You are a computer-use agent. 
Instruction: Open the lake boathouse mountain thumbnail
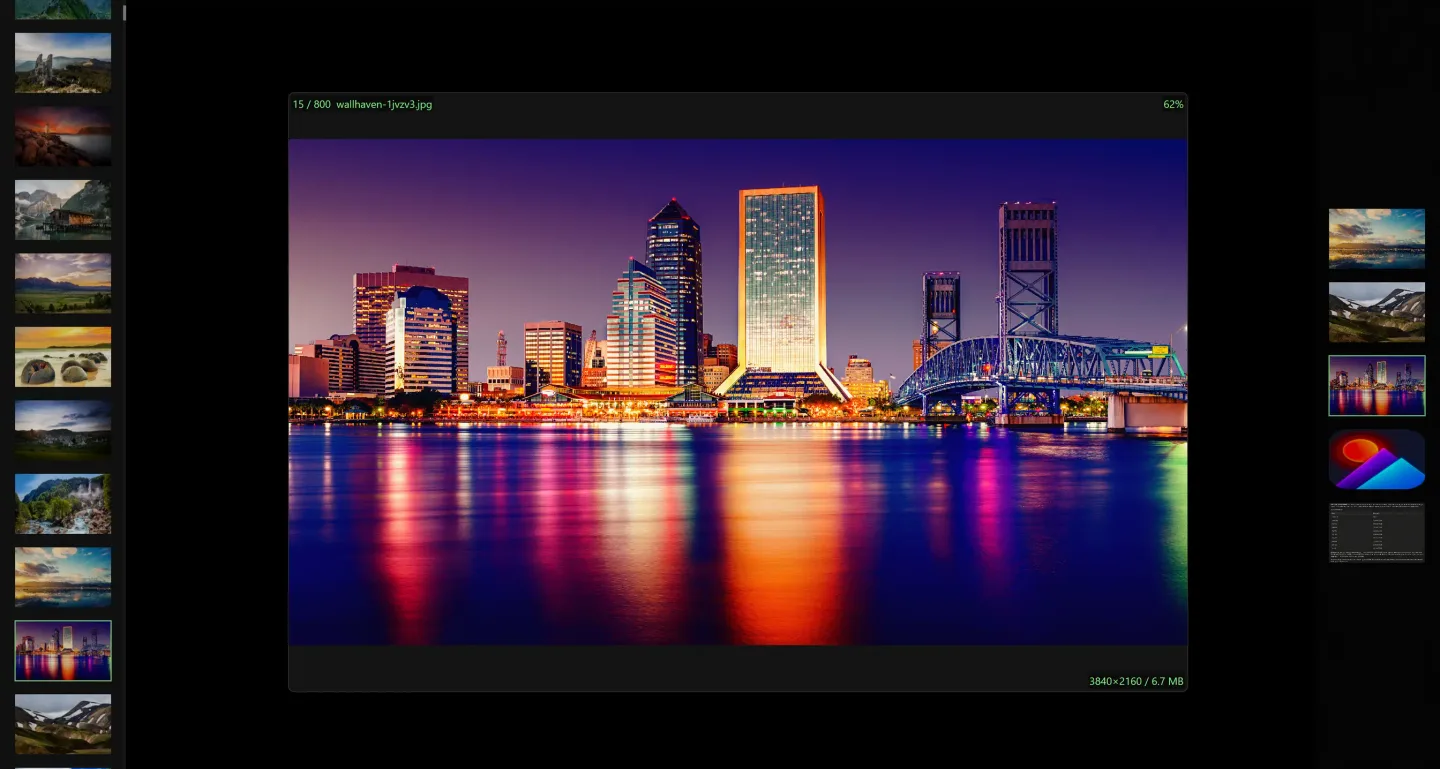(63, 210)
